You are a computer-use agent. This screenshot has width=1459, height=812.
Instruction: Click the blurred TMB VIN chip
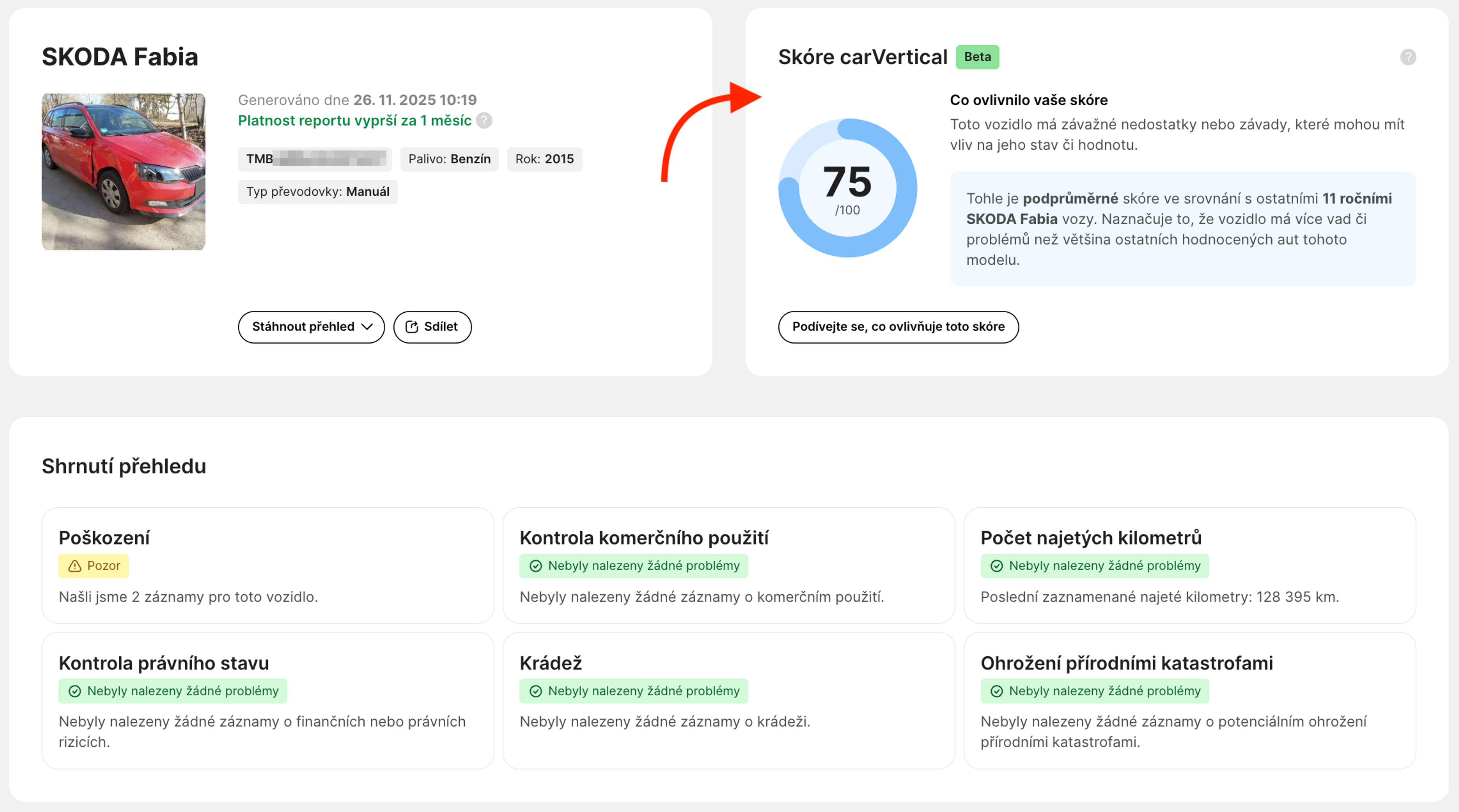tap(315, 159)
